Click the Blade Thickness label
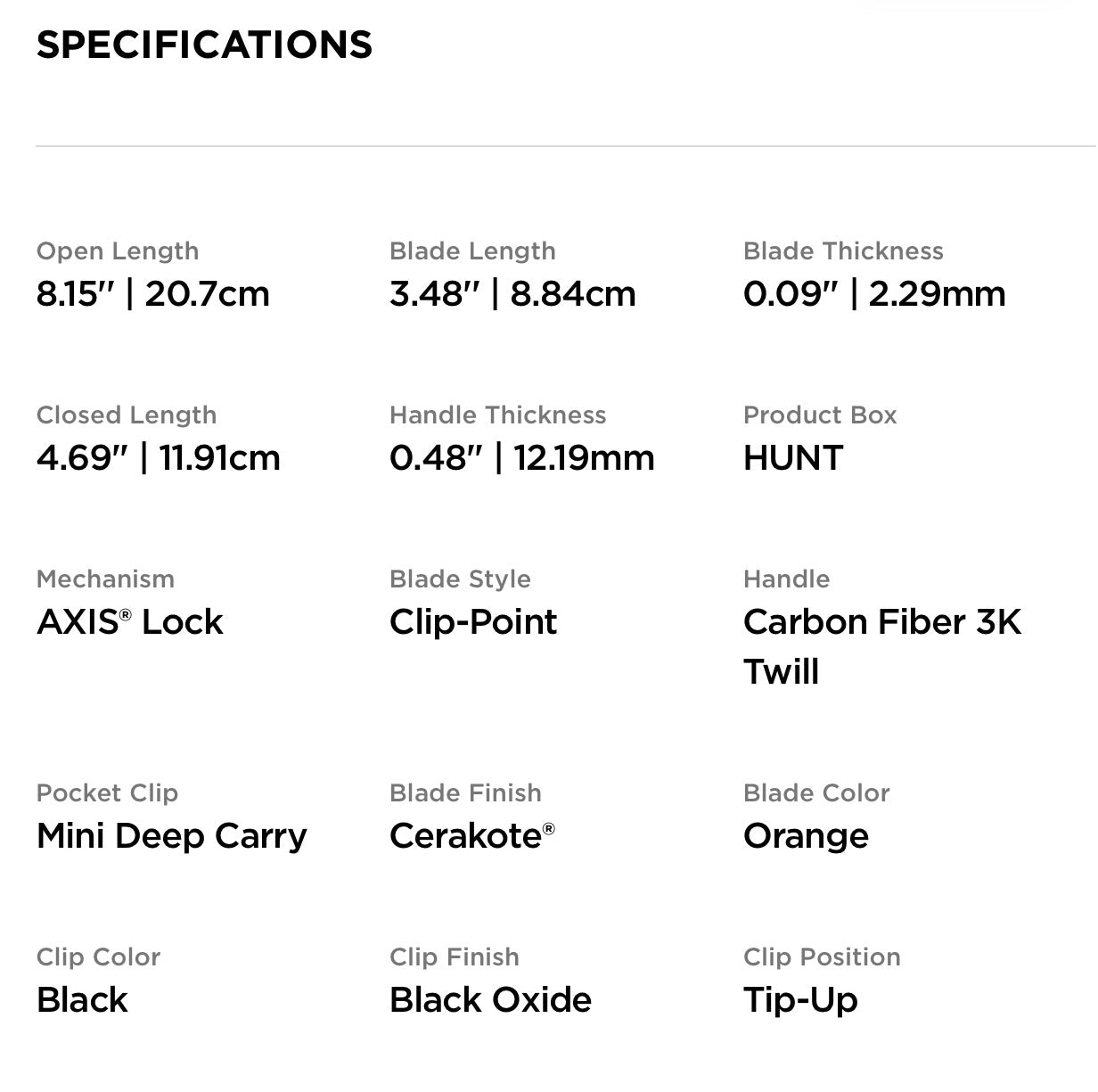The image size is (1098, 1092). pos(843,250)
